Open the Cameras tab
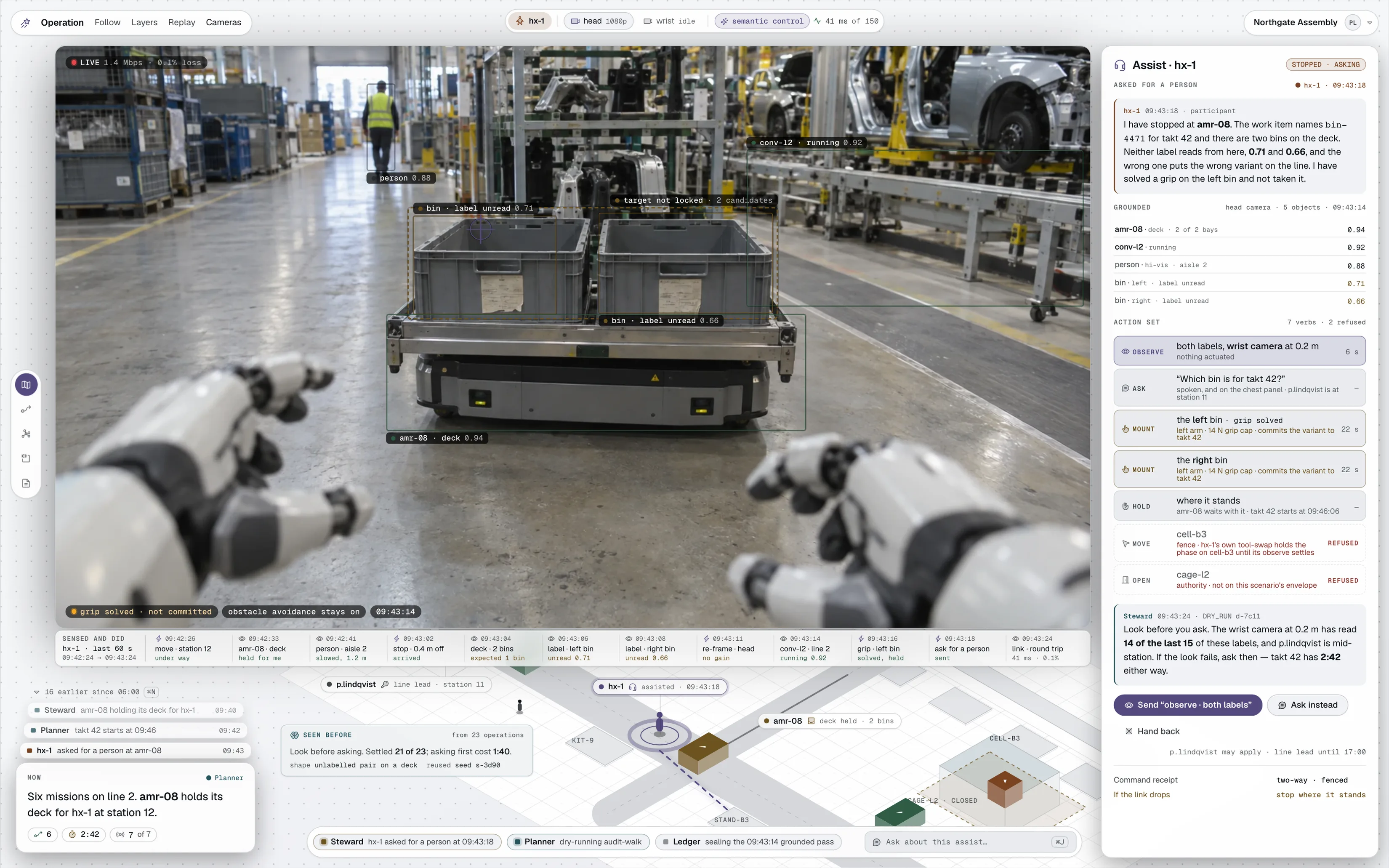Viewport: 1389px width, 868px height. [x=223, y=22]
